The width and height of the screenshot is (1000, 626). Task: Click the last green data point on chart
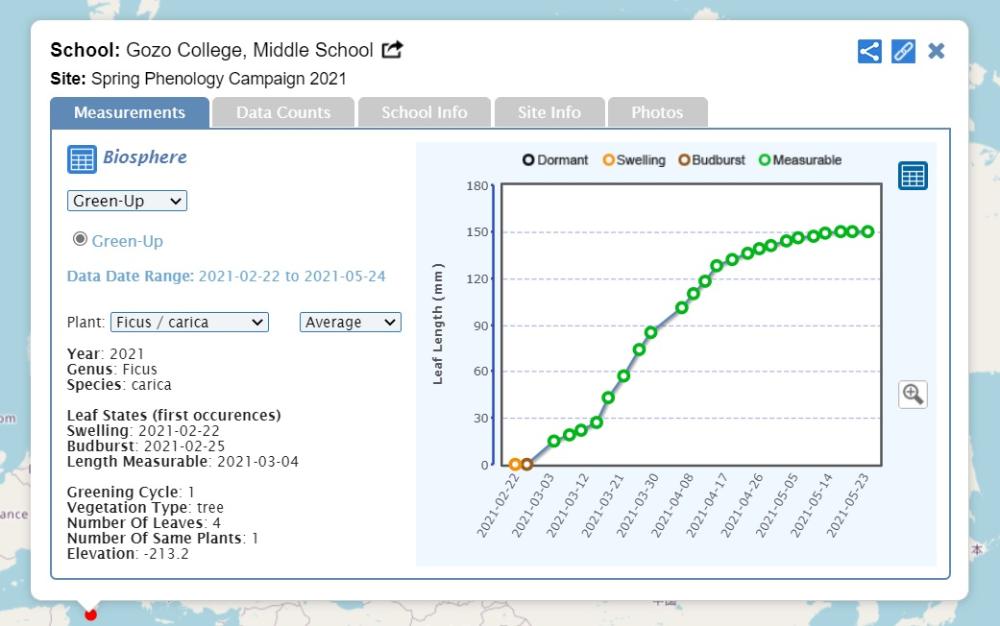(867, 232)
